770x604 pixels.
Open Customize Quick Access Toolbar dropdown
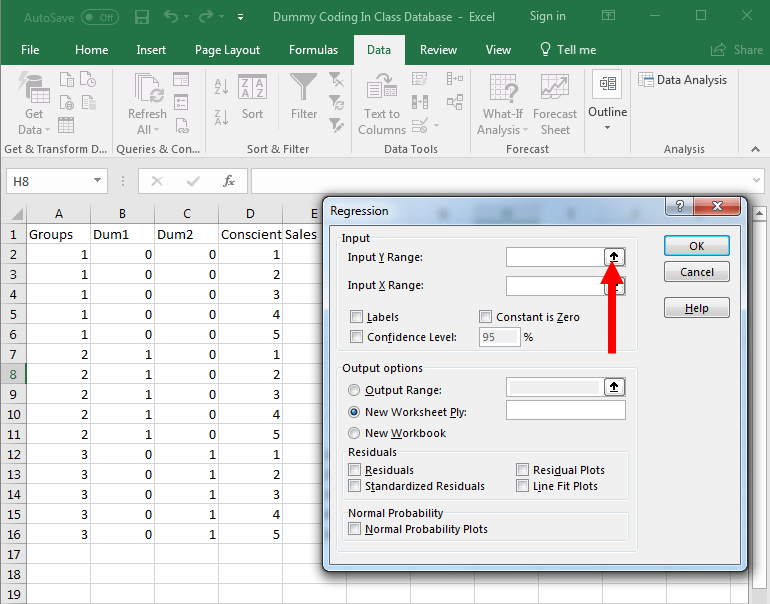[x=240, y=17]
